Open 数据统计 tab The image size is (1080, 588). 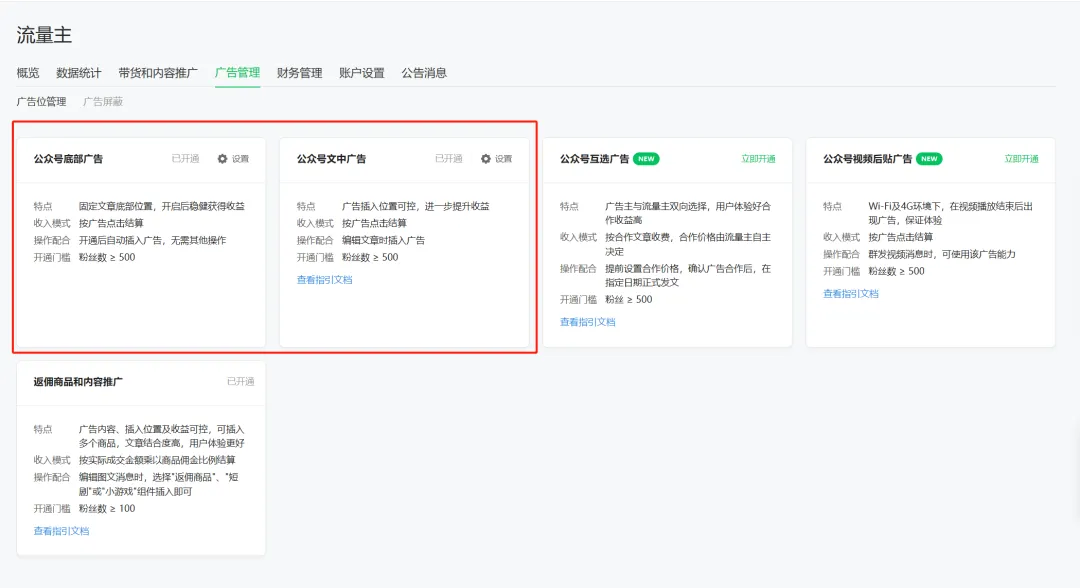(x=79, y=73)
